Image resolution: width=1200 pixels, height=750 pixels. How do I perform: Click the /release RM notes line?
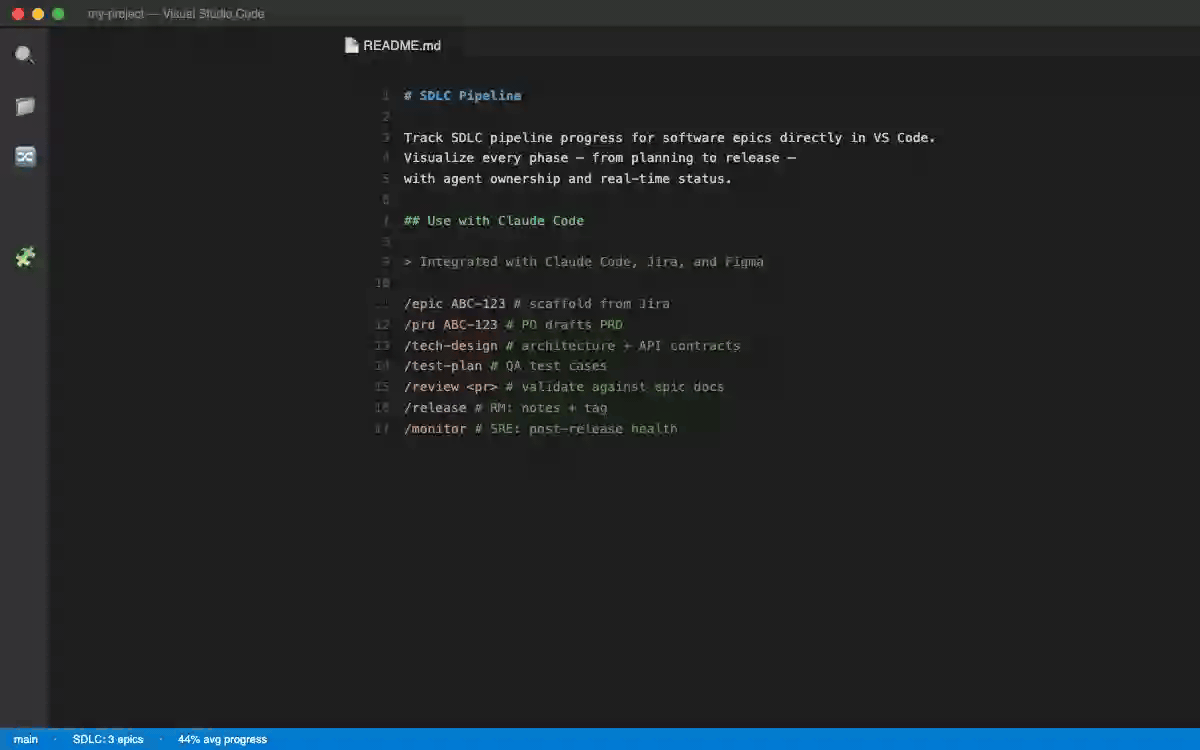[x=505, y=407]
